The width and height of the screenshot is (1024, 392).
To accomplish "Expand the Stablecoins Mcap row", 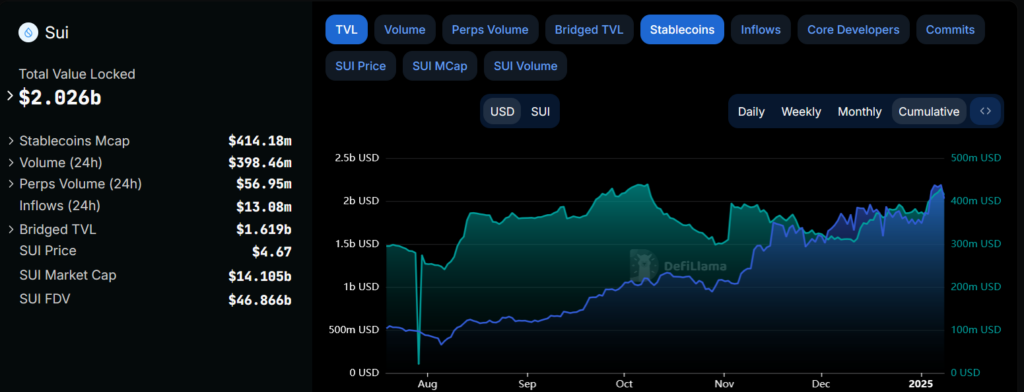I will (11, 140).
